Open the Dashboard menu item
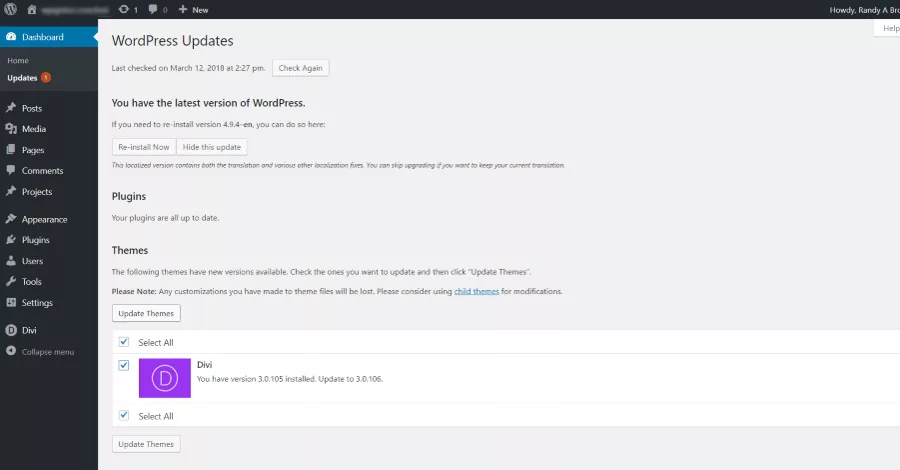The height and width of the screenshot is (470, 900). click(x=49, y=37)
